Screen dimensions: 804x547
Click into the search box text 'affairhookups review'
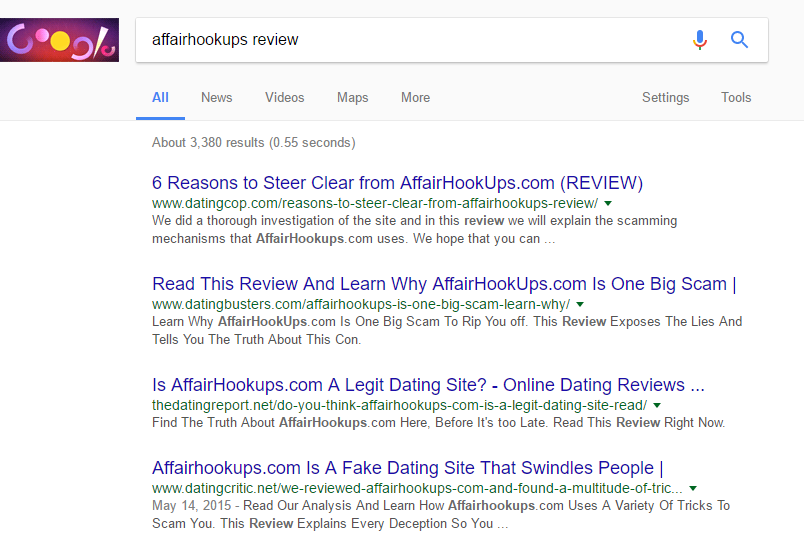(225, 39)
